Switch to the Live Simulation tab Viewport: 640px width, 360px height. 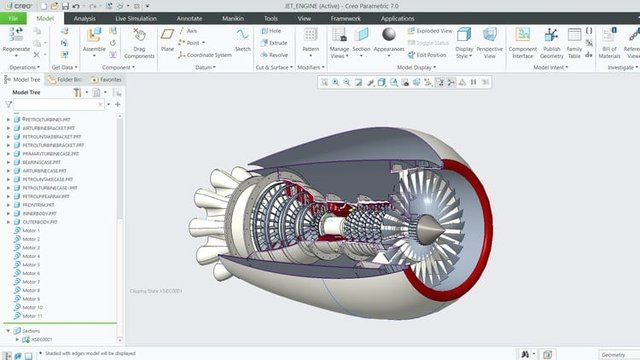pyautogui.click(x=136, y=18)
